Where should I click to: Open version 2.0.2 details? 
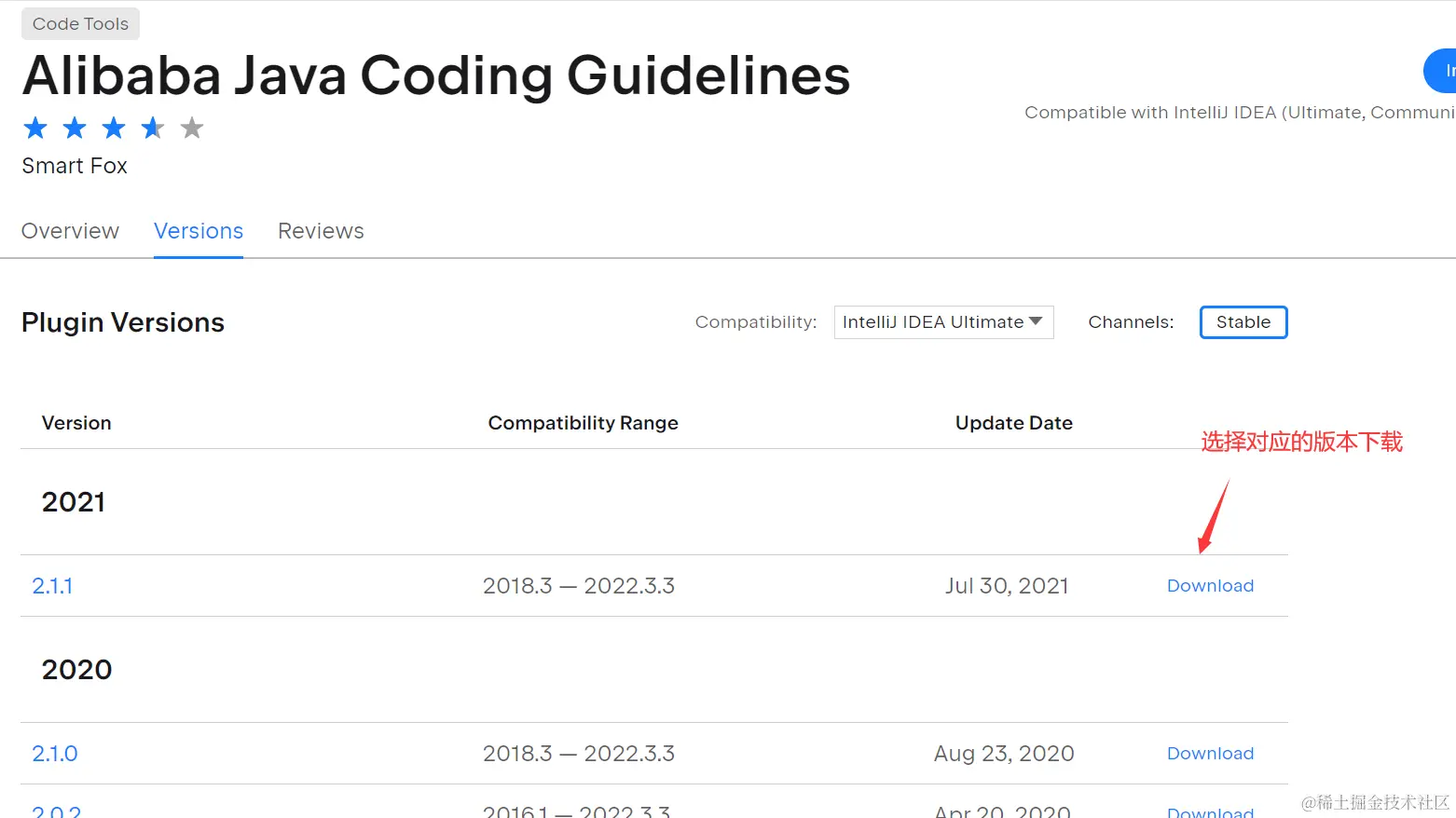[x=57, y=811]
